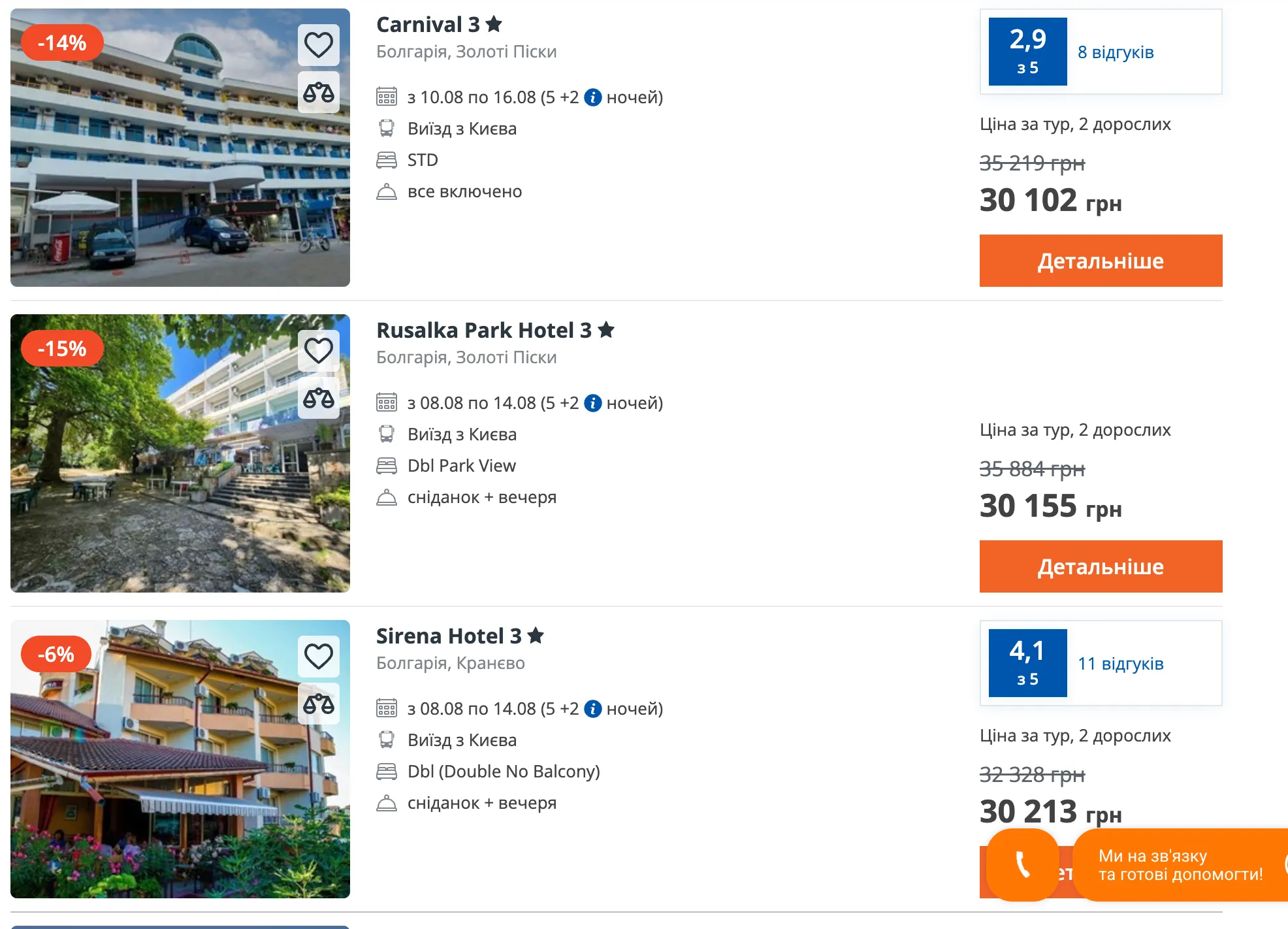Open 11 відгуків reviews for Sirena Hotel

1121,664
